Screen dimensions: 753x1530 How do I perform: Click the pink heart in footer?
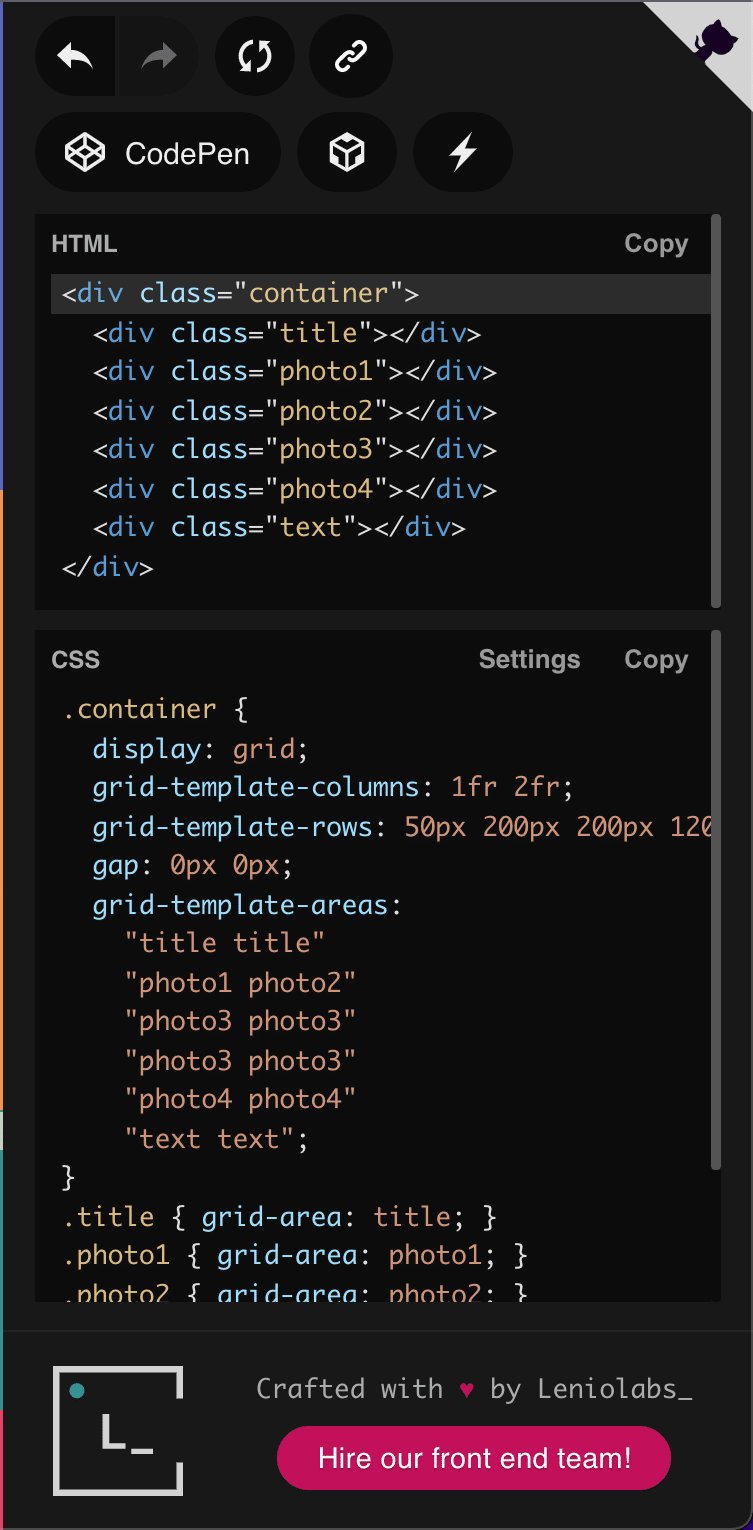coord(466,1389)
